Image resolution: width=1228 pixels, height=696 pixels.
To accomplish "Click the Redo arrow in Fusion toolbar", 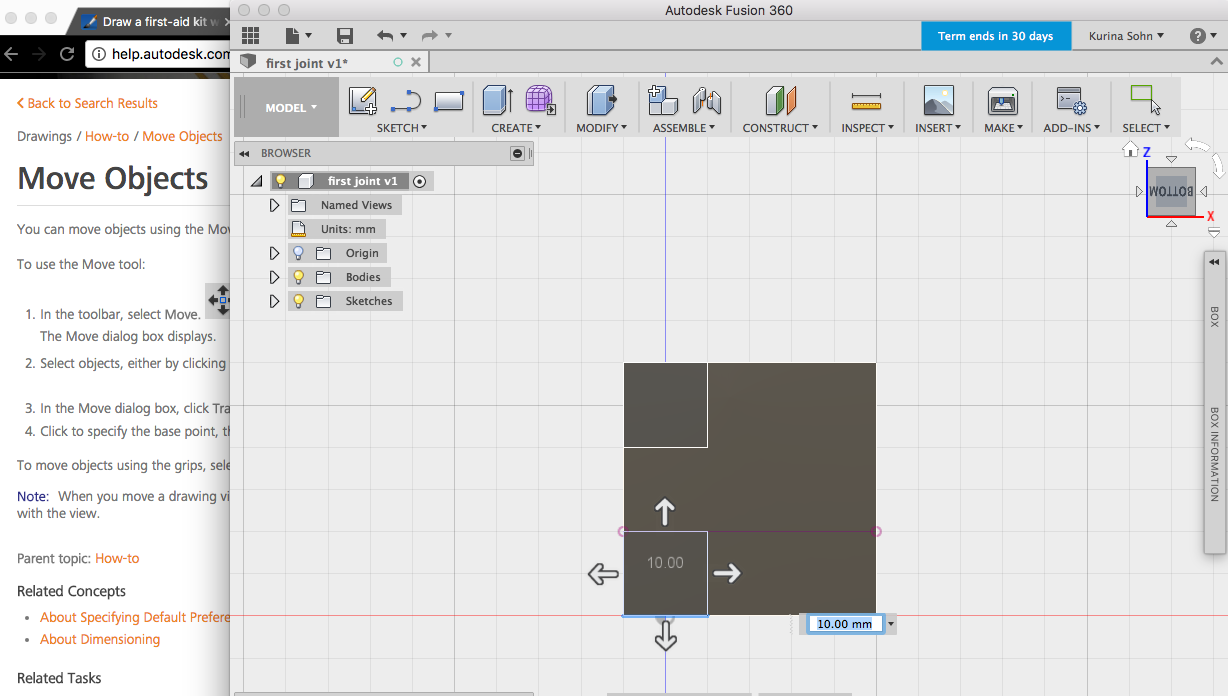I will (430, 36).
